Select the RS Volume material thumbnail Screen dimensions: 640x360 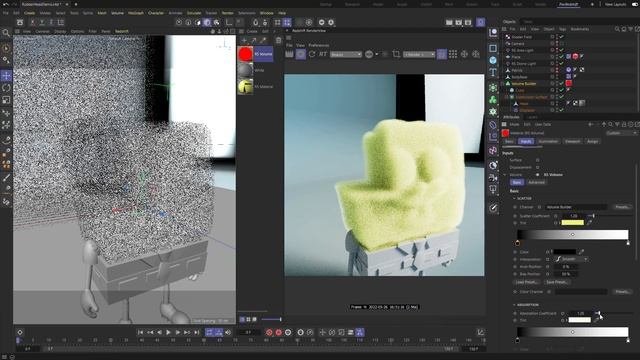tap(245, 54)
